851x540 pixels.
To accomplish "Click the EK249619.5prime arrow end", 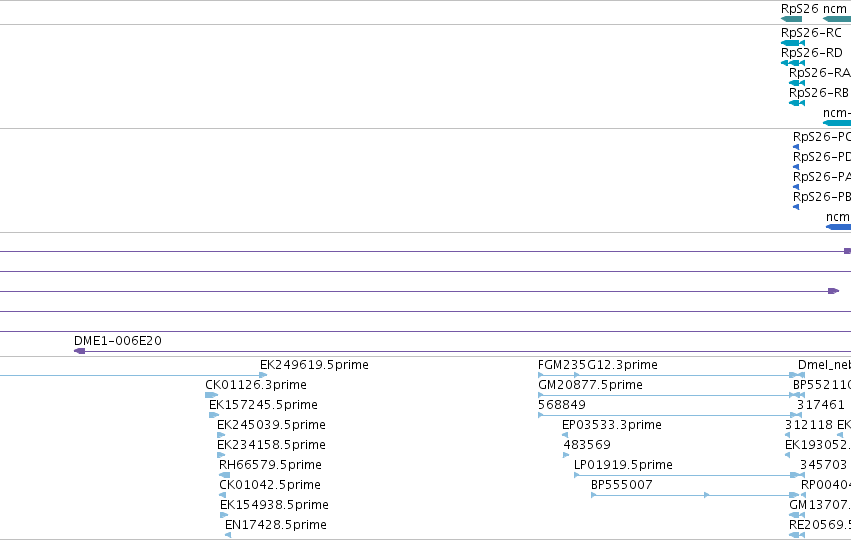I will 263,375.
